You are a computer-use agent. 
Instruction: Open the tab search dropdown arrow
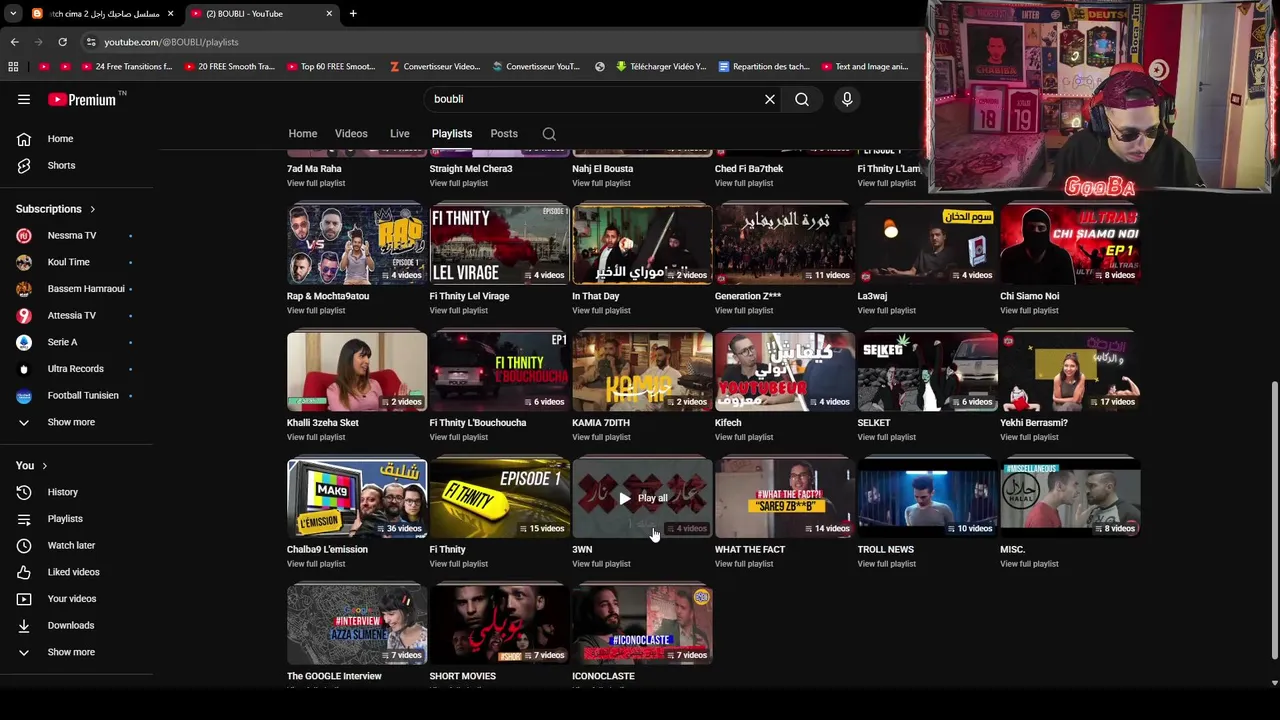(12, 14)
